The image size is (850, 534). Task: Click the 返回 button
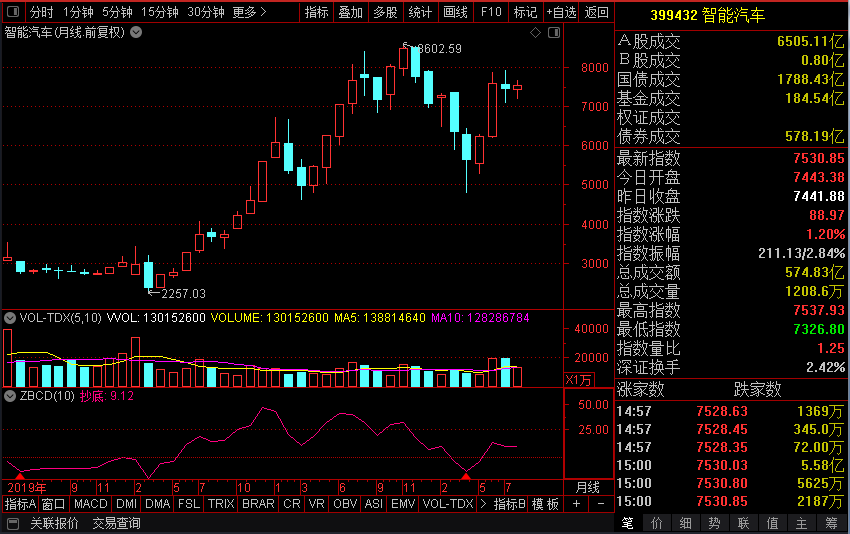(x=597, y=12)
